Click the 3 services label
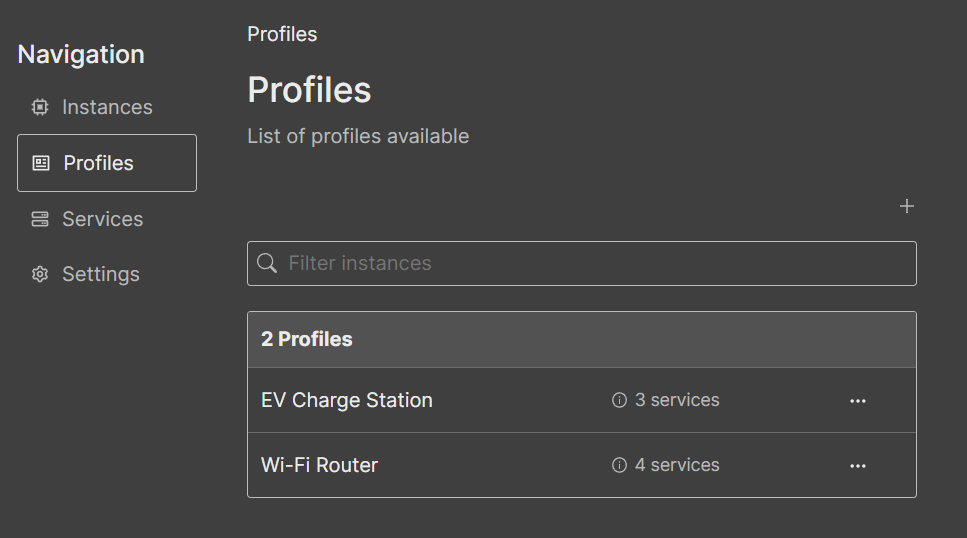Viewport: 967px width, 538px height. 677,400
